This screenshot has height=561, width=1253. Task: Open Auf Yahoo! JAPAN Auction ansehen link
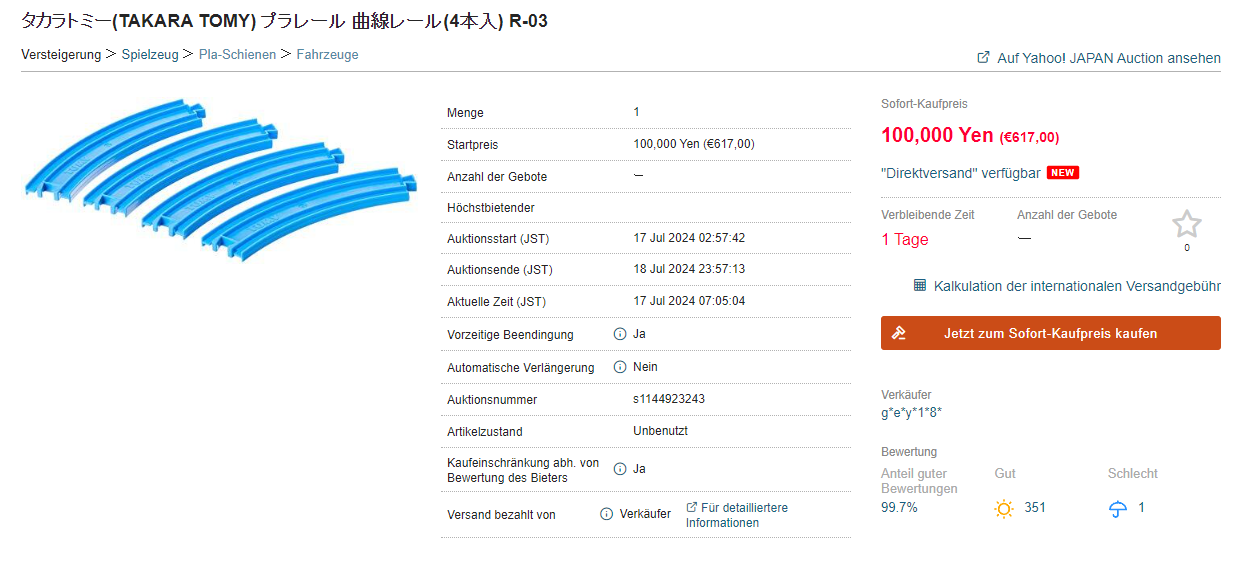[1109, 58]
